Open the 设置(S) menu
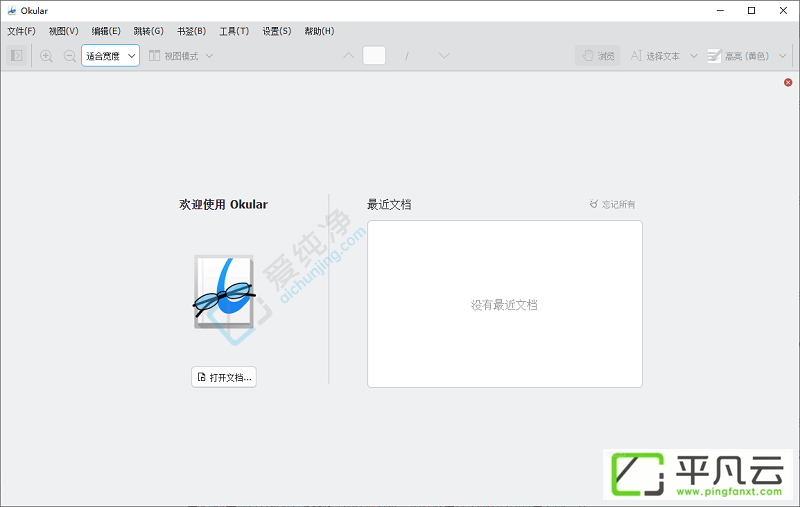This screenshot has height=507, width=800. click(x=277, y=31)
